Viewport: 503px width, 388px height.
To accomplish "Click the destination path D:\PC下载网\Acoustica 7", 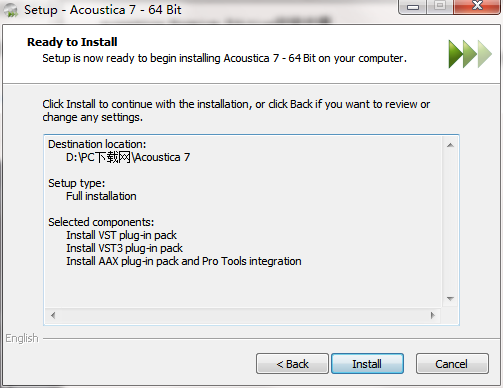I will (128, 157).
